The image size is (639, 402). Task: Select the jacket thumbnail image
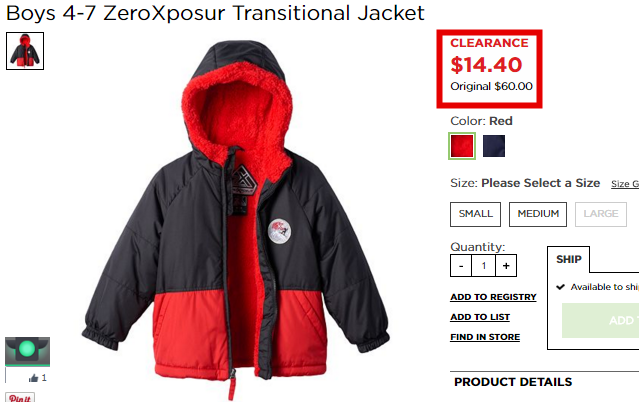coord(25,51)
